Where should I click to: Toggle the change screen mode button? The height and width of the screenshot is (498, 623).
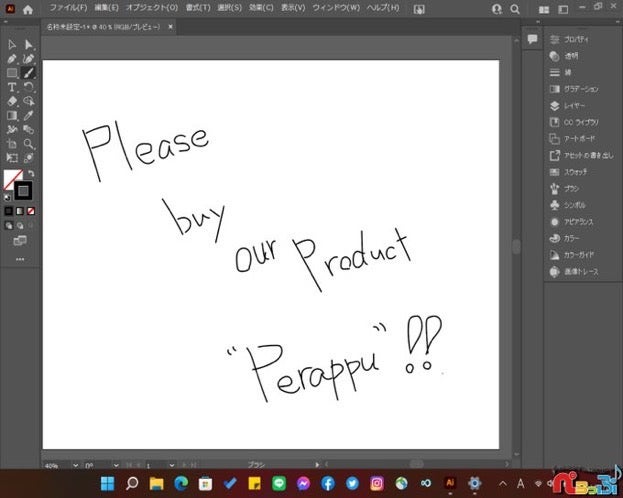pos(19,241)
